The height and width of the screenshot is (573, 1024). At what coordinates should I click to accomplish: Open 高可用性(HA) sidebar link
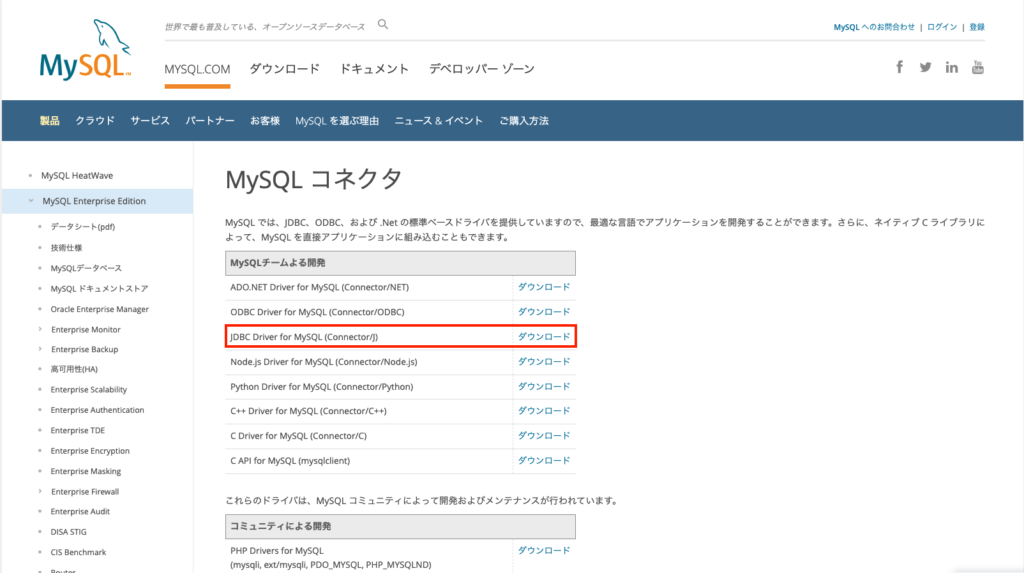click(74, 369)
